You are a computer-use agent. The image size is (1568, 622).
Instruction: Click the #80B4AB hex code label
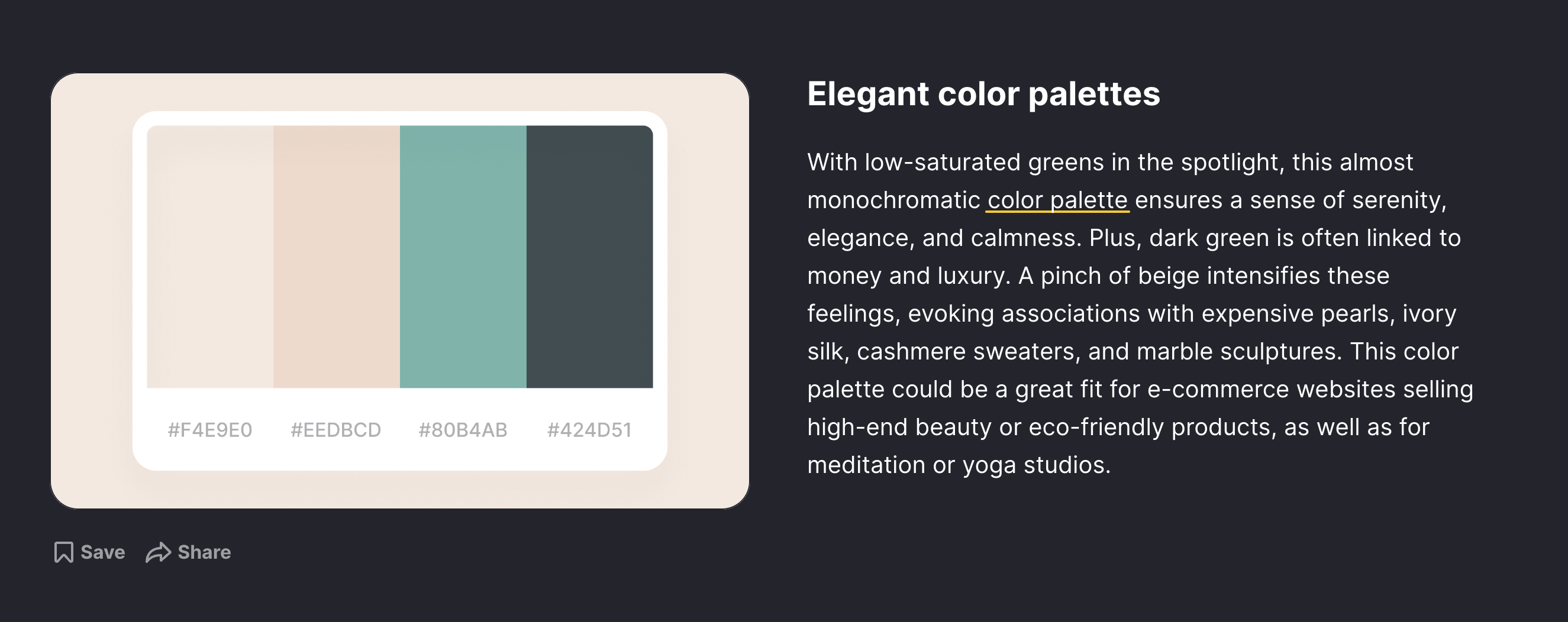[x=463, y=430]
